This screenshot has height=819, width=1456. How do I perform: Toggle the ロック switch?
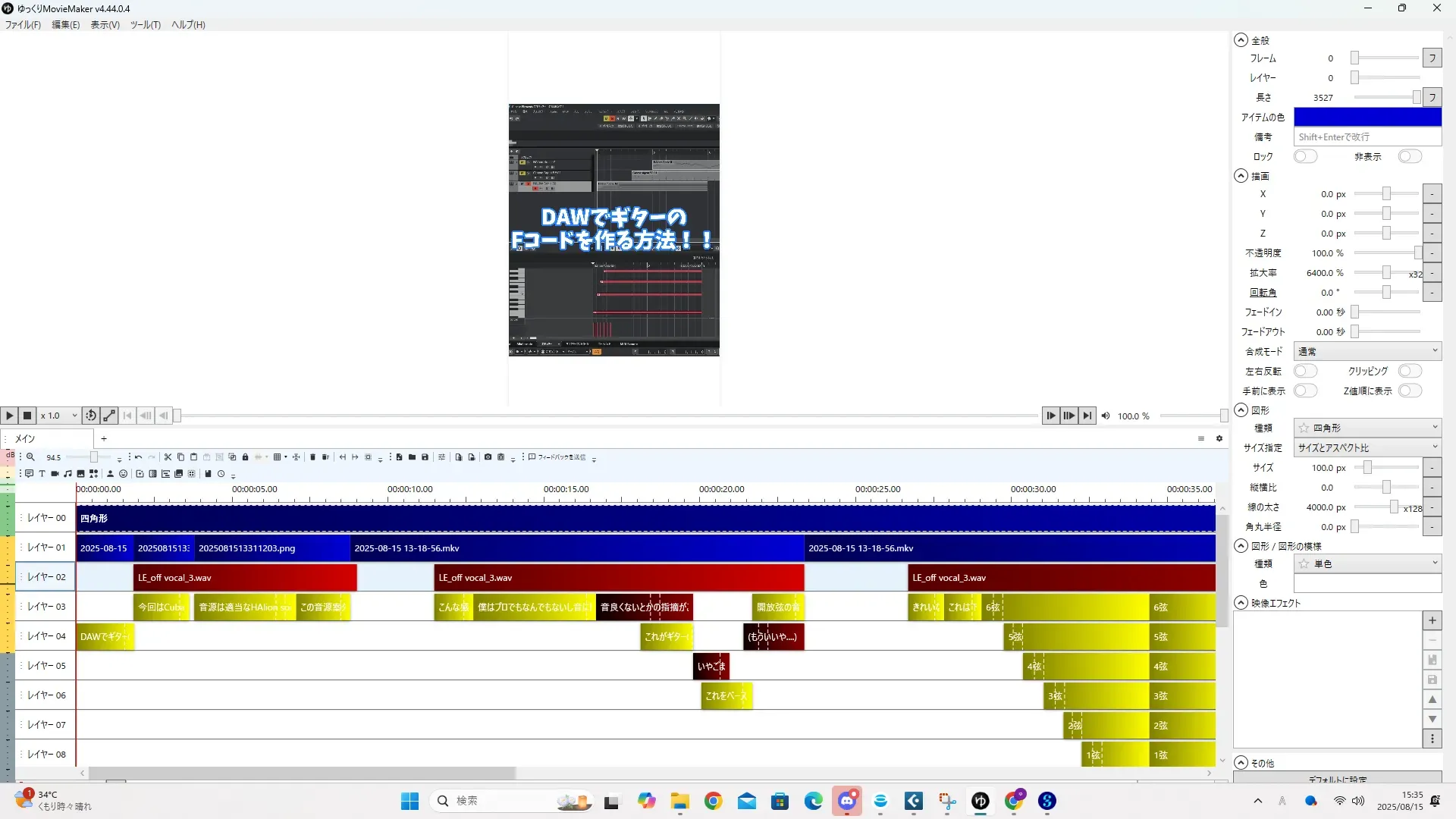1305,156
